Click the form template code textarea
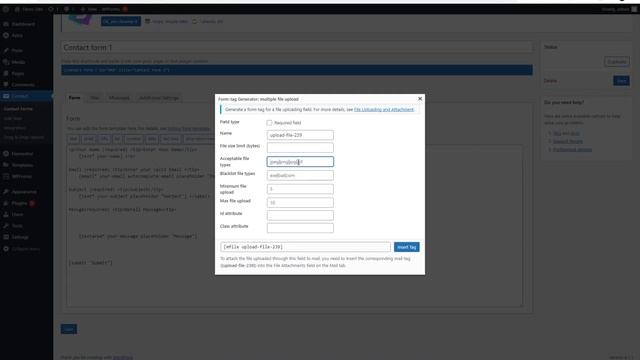 point(294,226)
